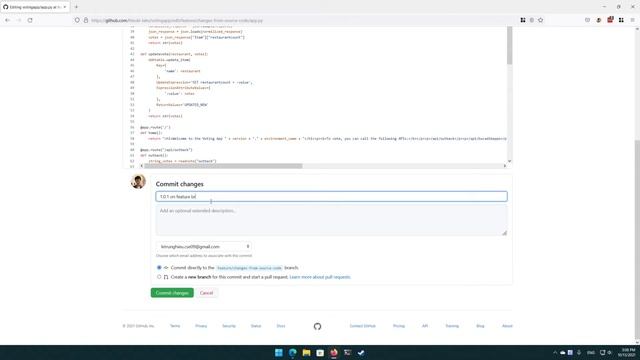Screen dimensions: 640x360
Task: Open File Explorer from the taskbar
Action: [306, 353]
